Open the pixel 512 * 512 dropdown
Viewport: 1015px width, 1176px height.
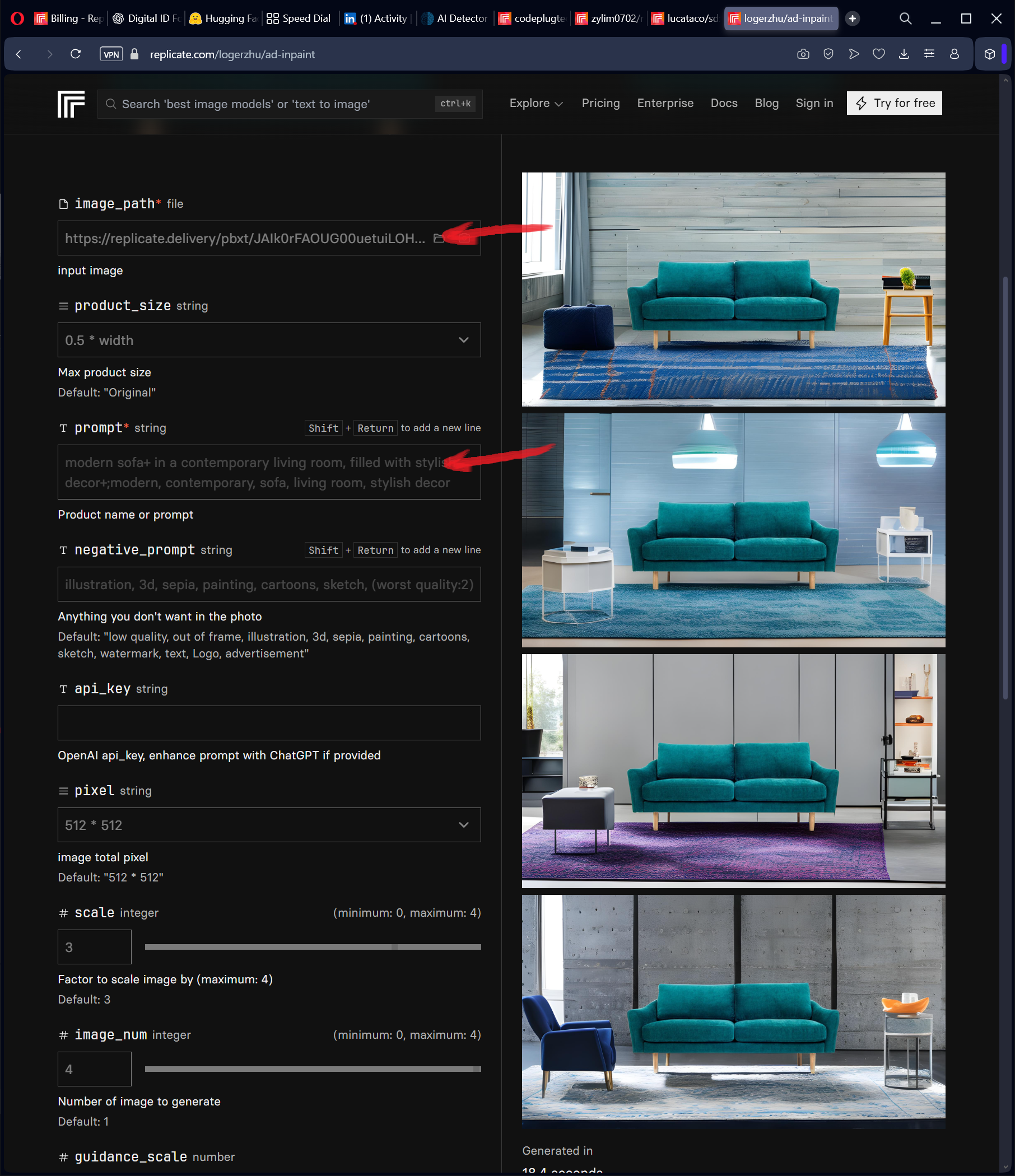269,825
